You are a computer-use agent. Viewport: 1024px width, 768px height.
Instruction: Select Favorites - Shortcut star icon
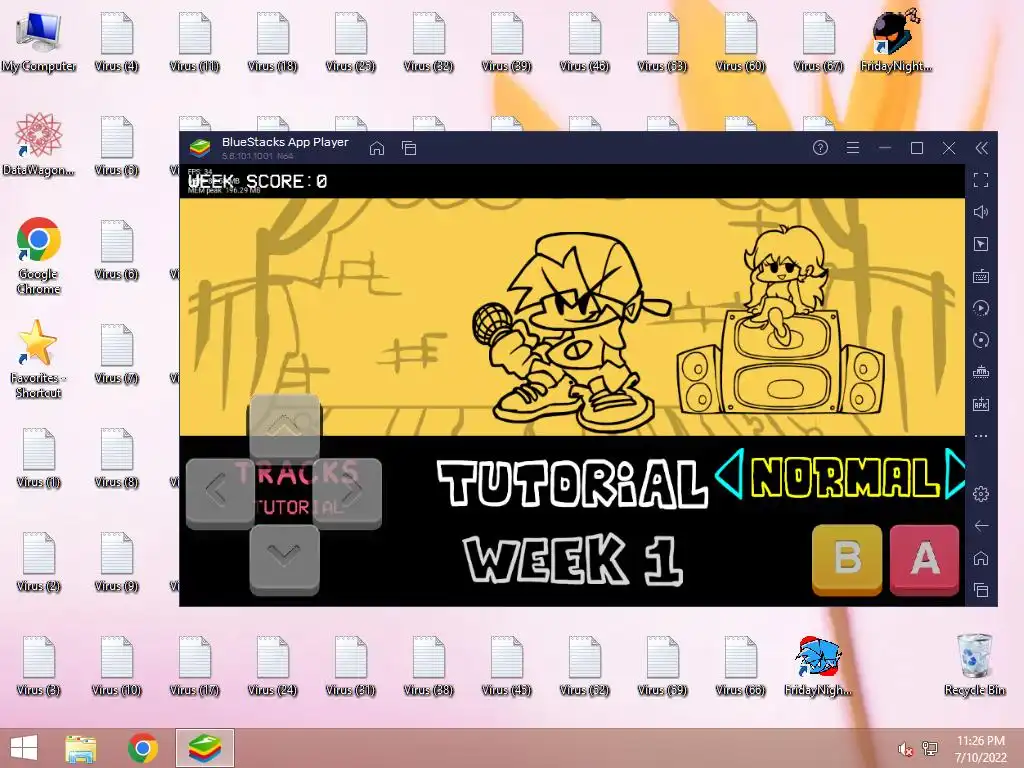click(37, 359)
